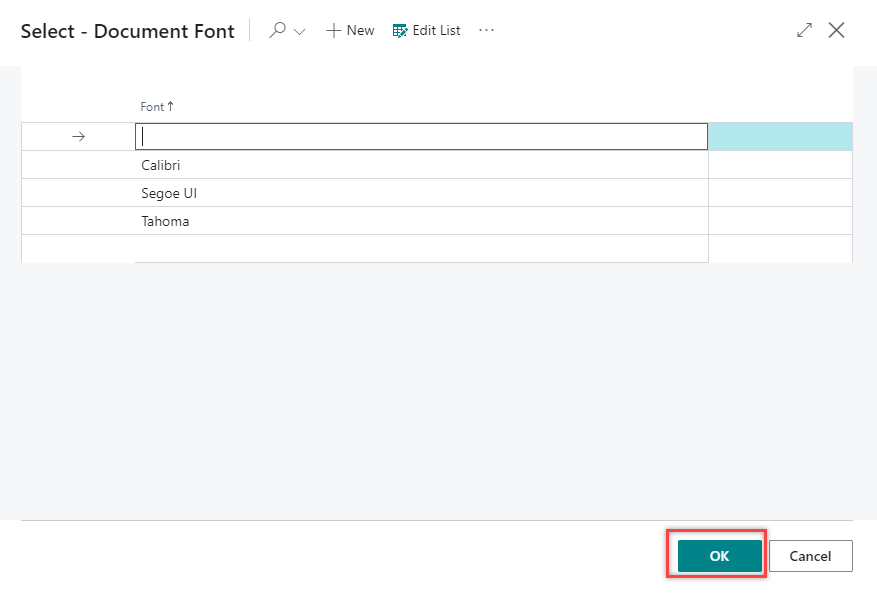Expand the search options chevron
This screenshot has height=594, width=877.
click(x=299, y=31)
